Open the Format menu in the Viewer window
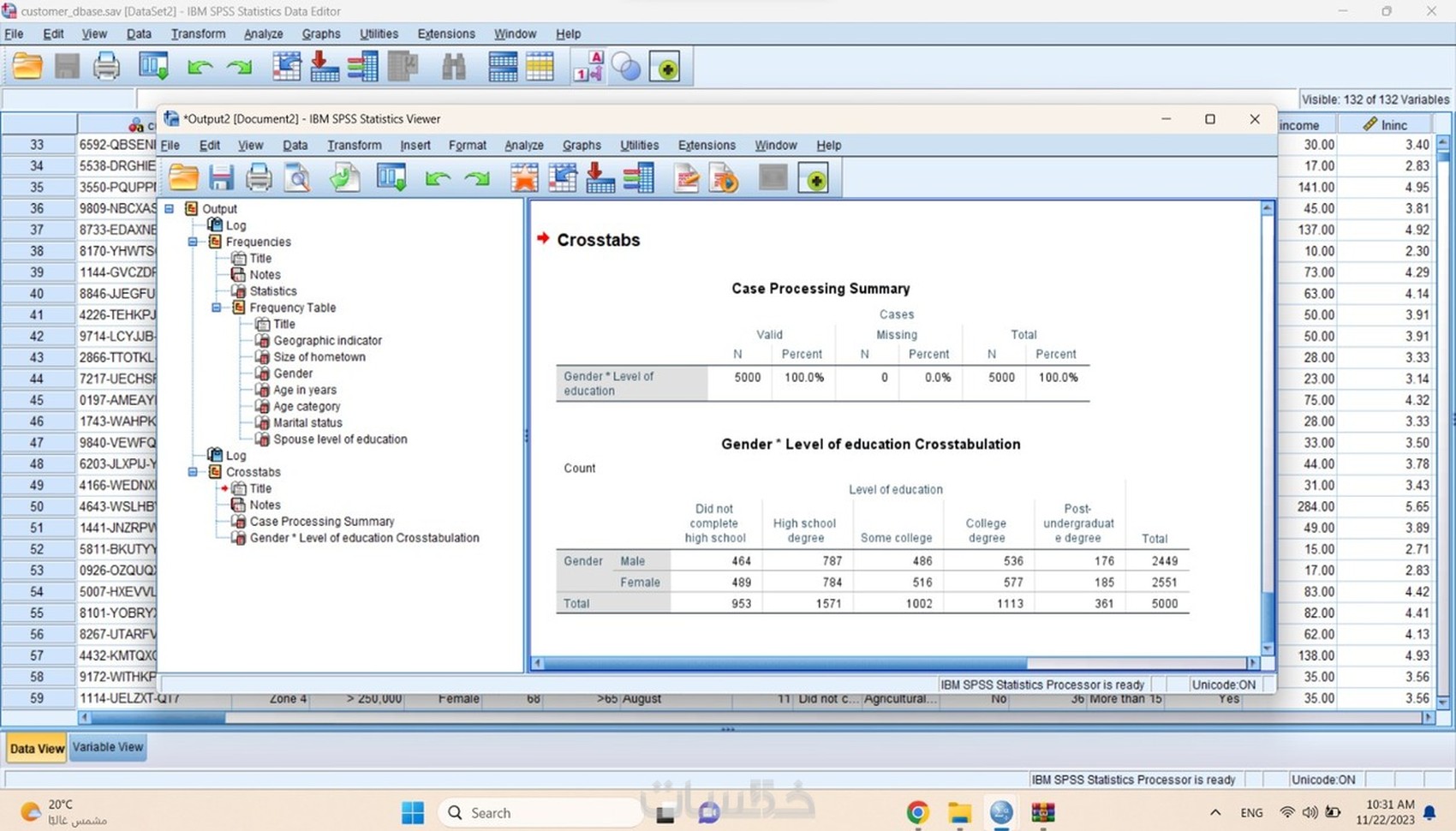 (x=468, y=146)
